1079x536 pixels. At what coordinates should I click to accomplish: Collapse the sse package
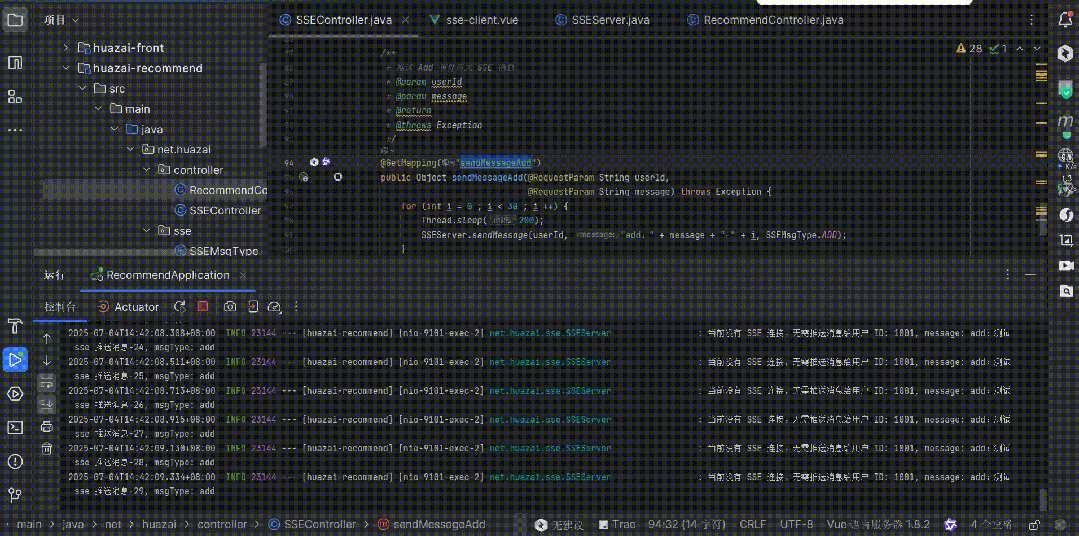point(147,231)
